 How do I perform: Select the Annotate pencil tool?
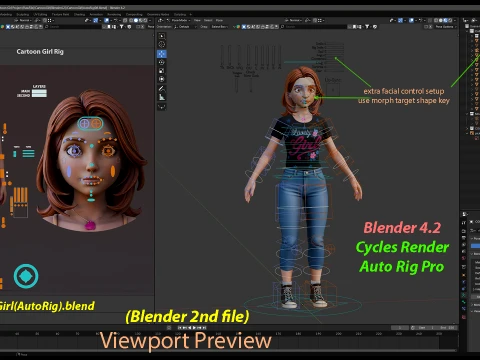pos(162,89)
